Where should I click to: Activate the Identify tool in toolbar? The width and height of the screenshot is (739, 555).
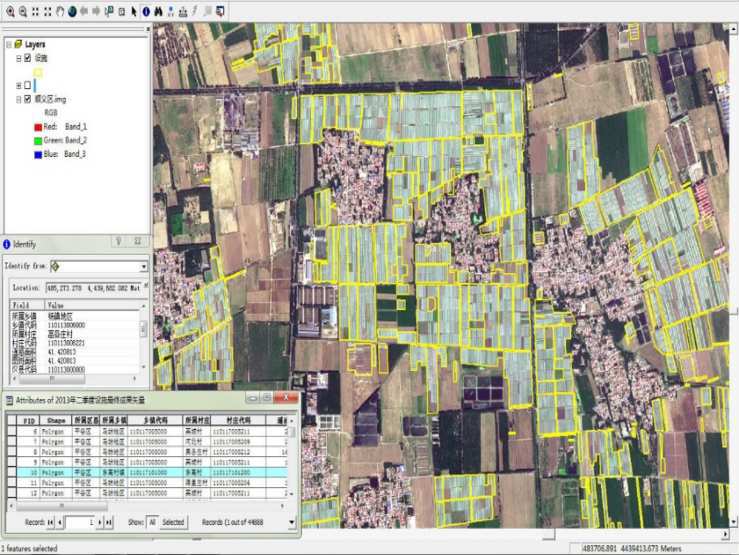(146, 11)
